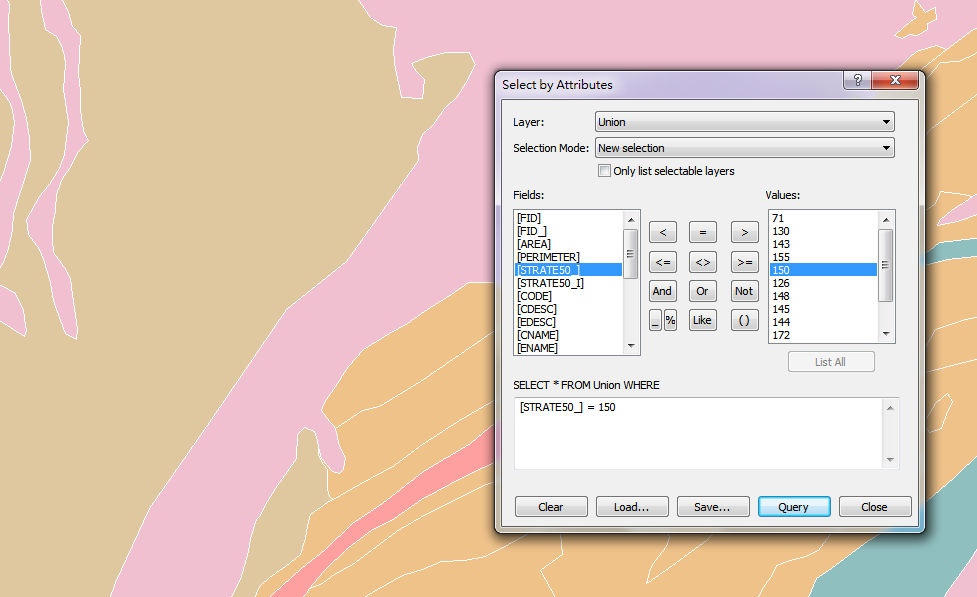
Task: Select the [AREA] field
Action: click(568, 244)
